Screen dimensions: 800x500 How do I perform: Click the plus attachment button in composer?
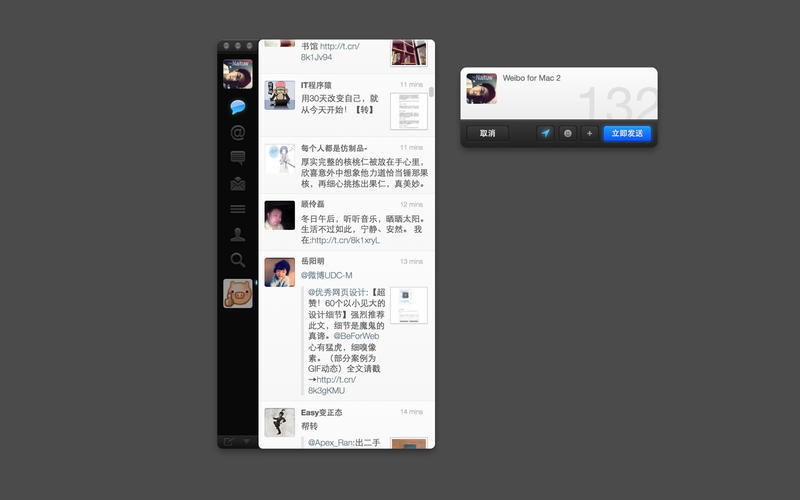click(589, 133)
